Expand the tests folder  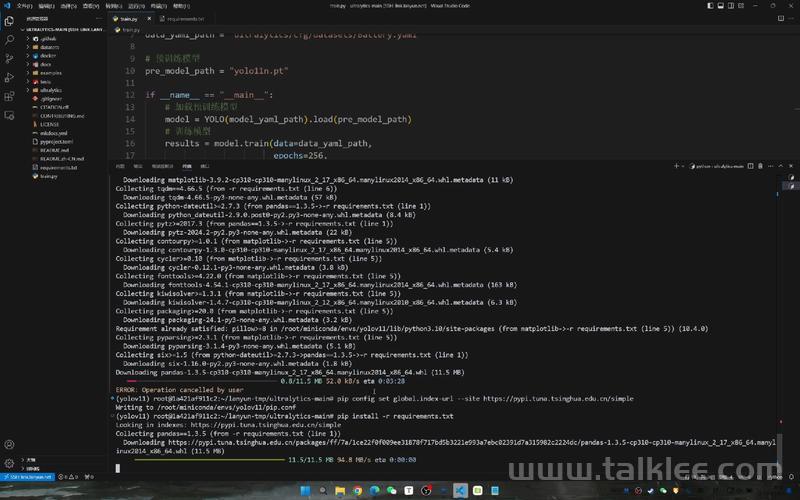click(x=45, y=82)
